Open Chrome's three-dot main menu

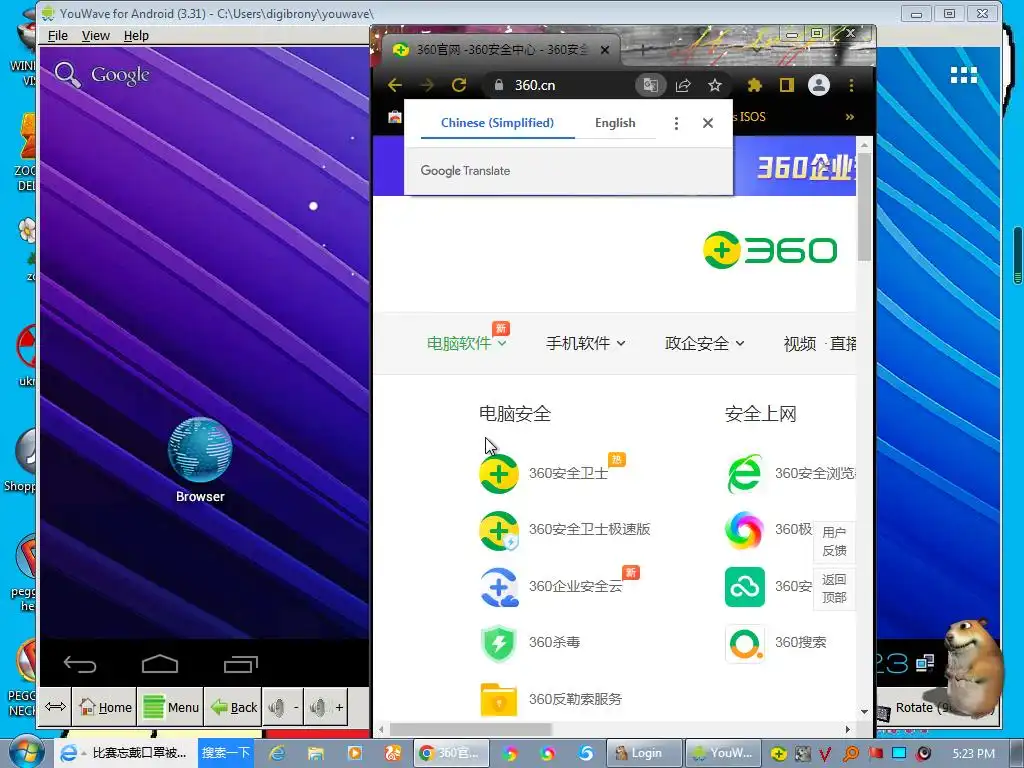[851, 85]
